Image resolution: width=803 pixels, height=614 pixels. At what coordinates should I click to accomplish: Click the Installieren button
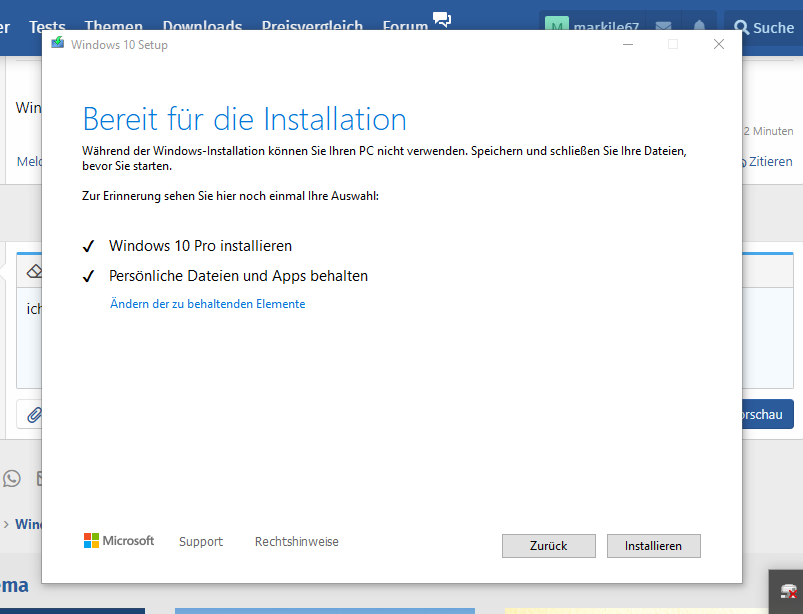point(653,546)
